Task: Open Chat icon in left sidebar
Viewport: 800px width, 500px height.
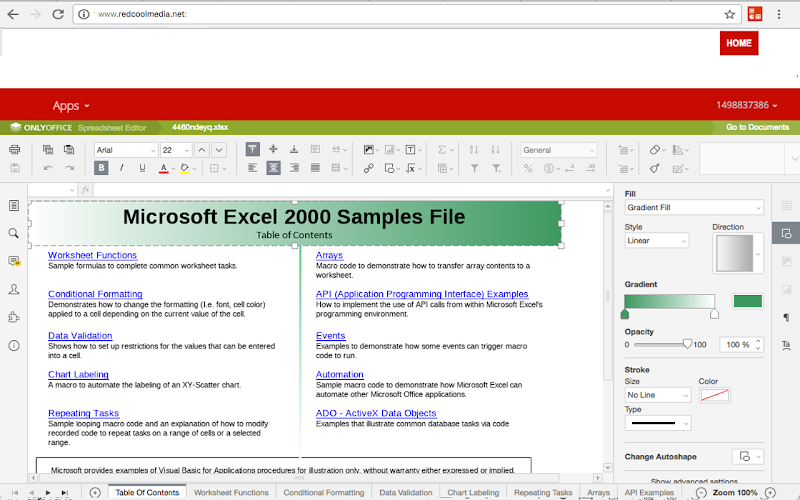Action: click(x=14, y=289)
